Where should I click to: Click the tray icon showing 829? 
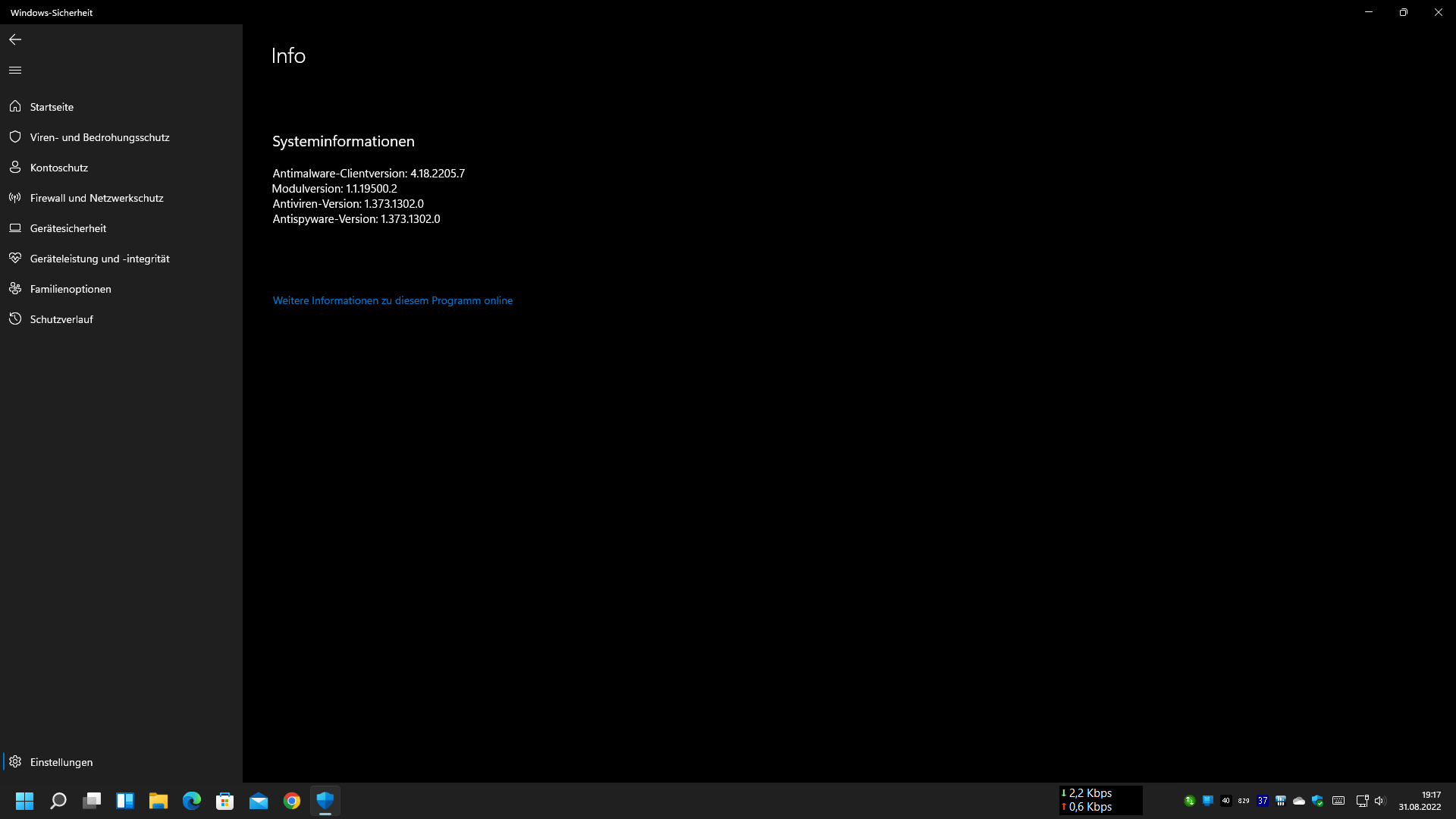tap(1244, 801)
